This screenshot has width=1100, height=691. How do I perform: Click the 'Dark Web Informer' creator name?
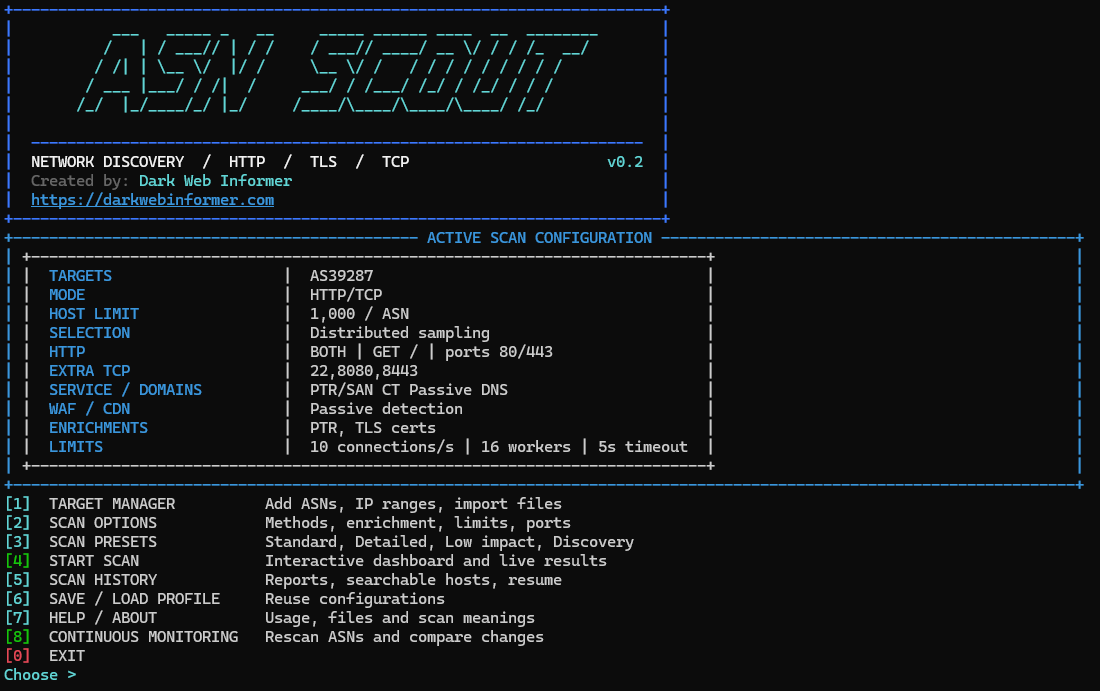pos(215,181)
